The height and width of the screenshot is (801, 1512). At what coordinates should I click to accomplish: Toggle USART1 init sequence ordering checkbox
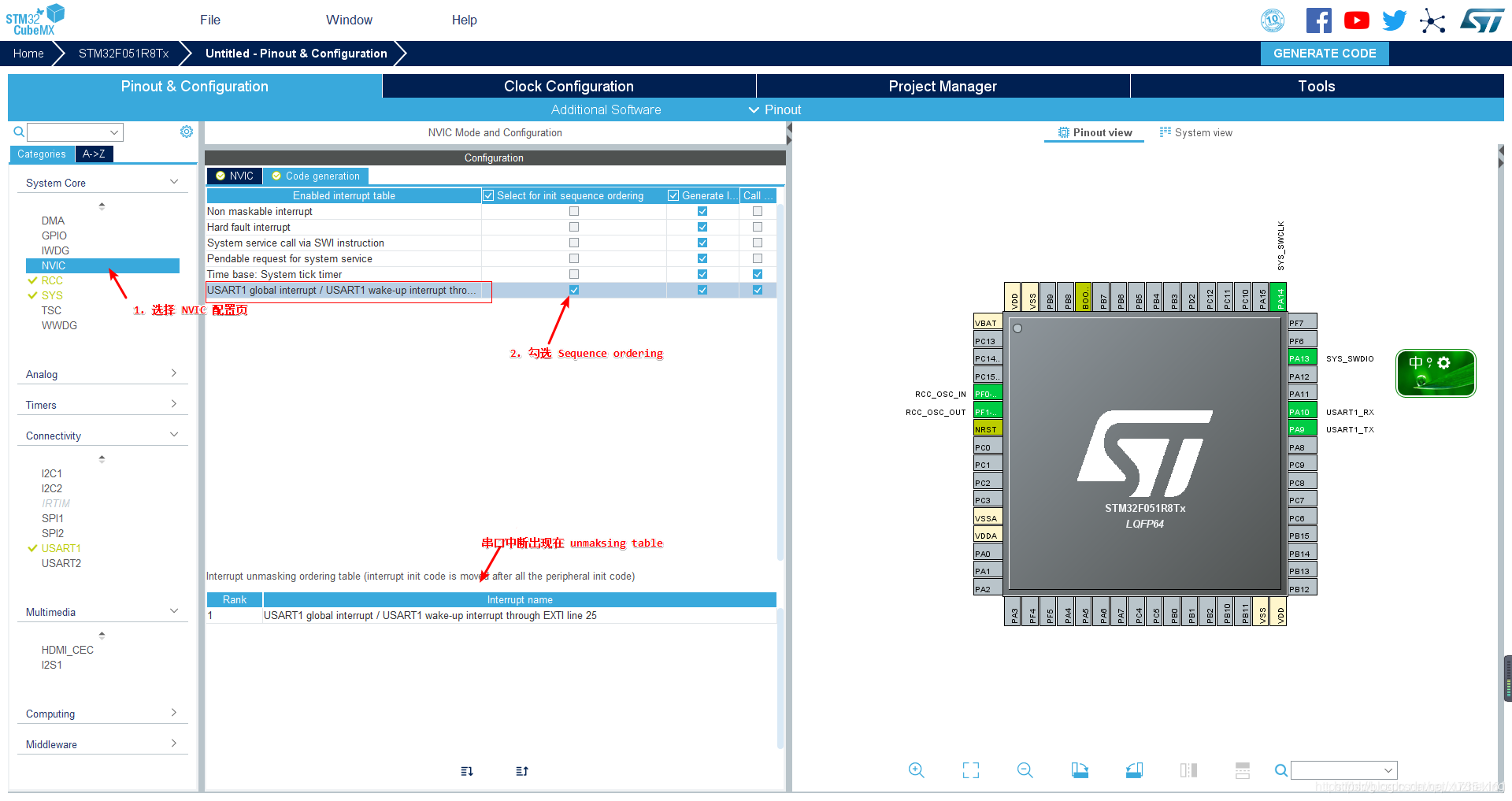coord(574,290)
